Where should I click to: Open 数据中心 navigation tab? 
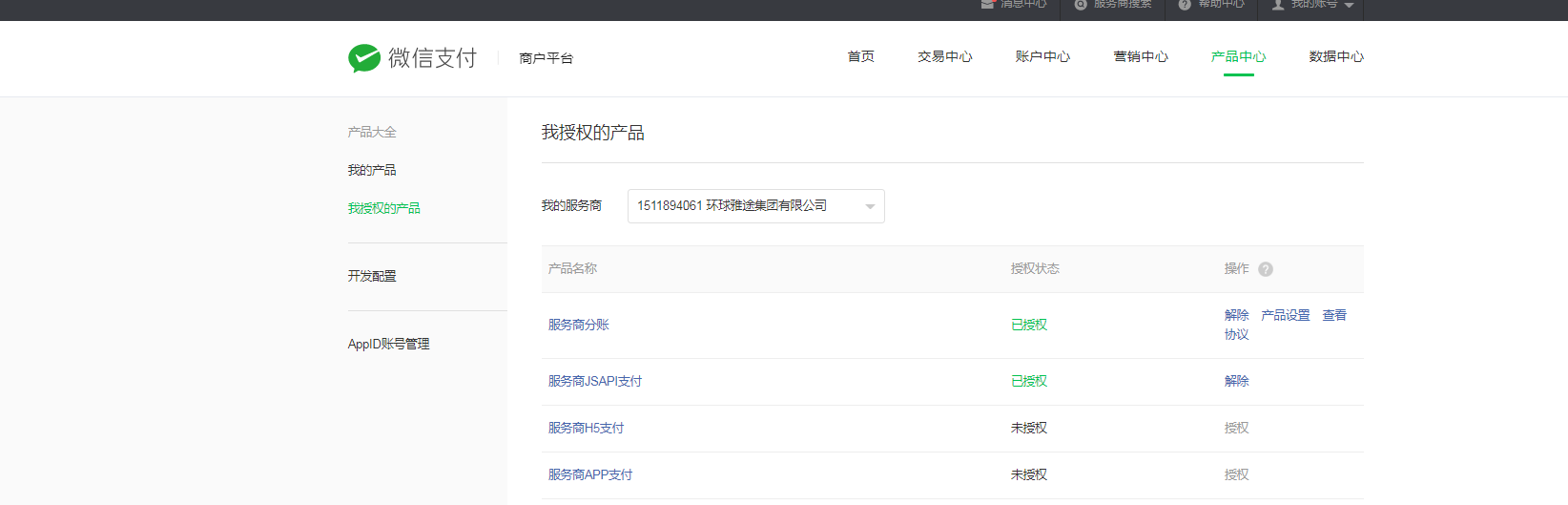1336,56
